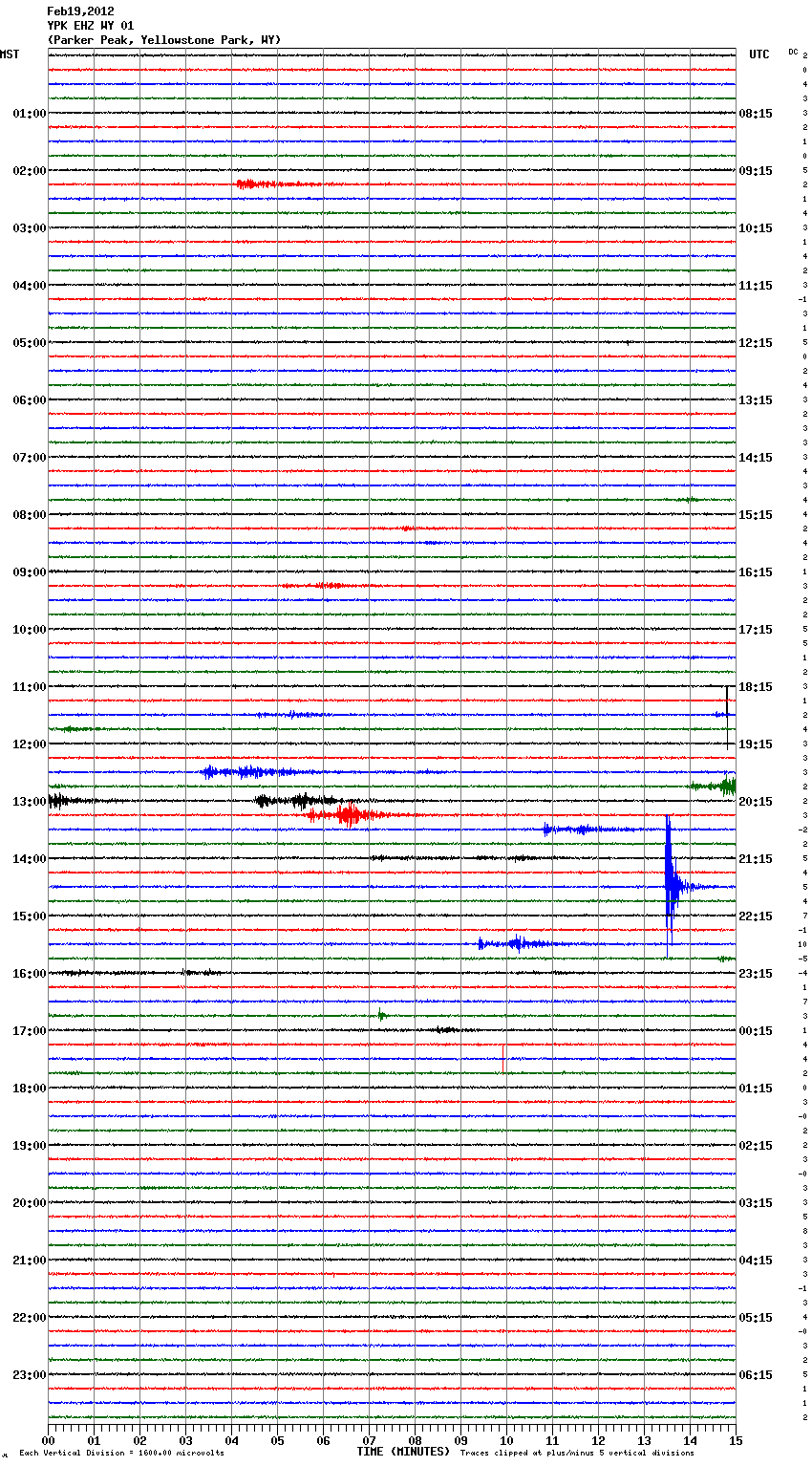This screenshot has height=1466, width=812.
Task: Click the 09:15 UTC time label
Action: click(756, 171)
